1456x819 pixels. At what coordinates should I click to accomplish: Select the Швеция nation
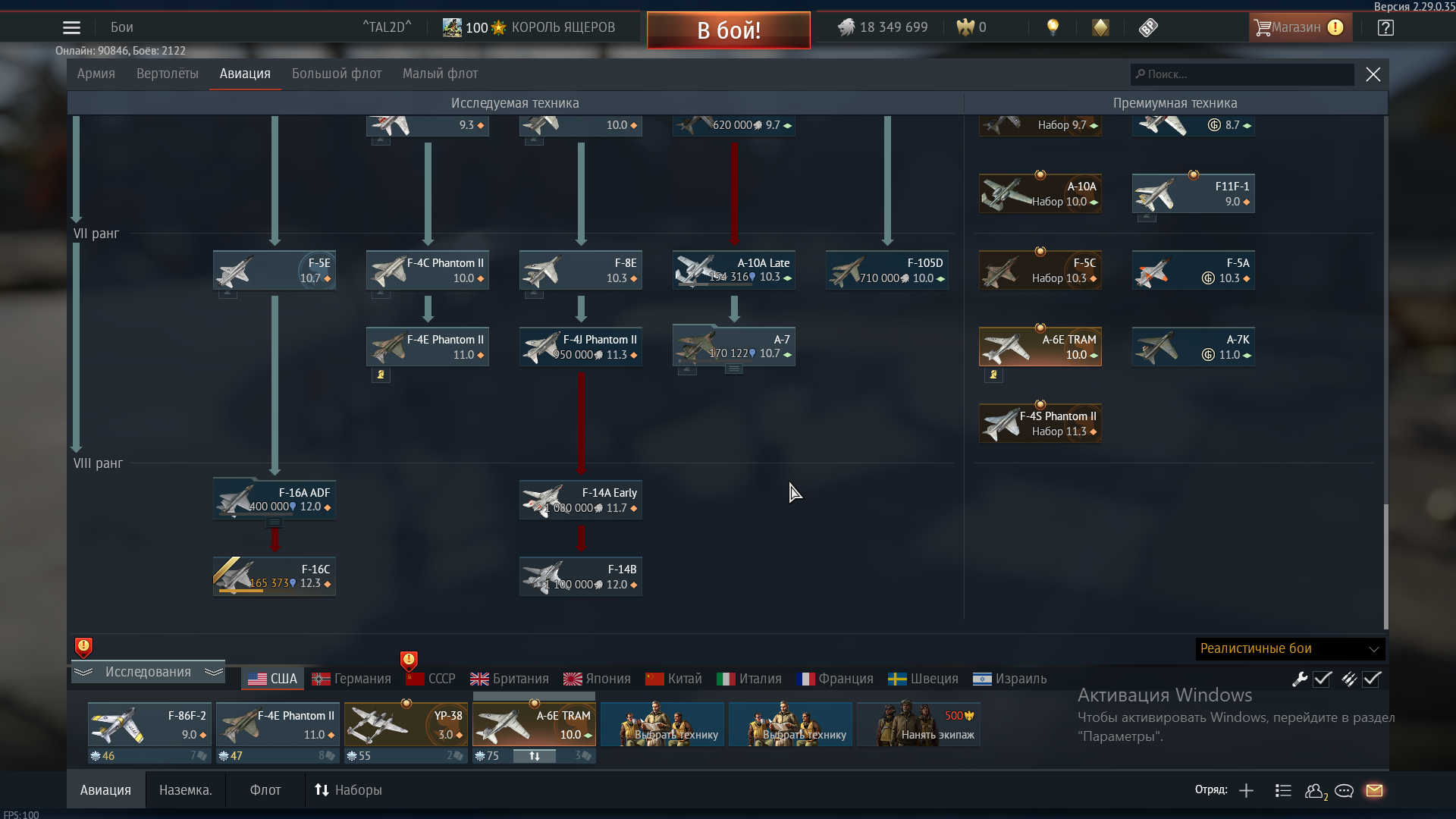[x=924, y=679]
